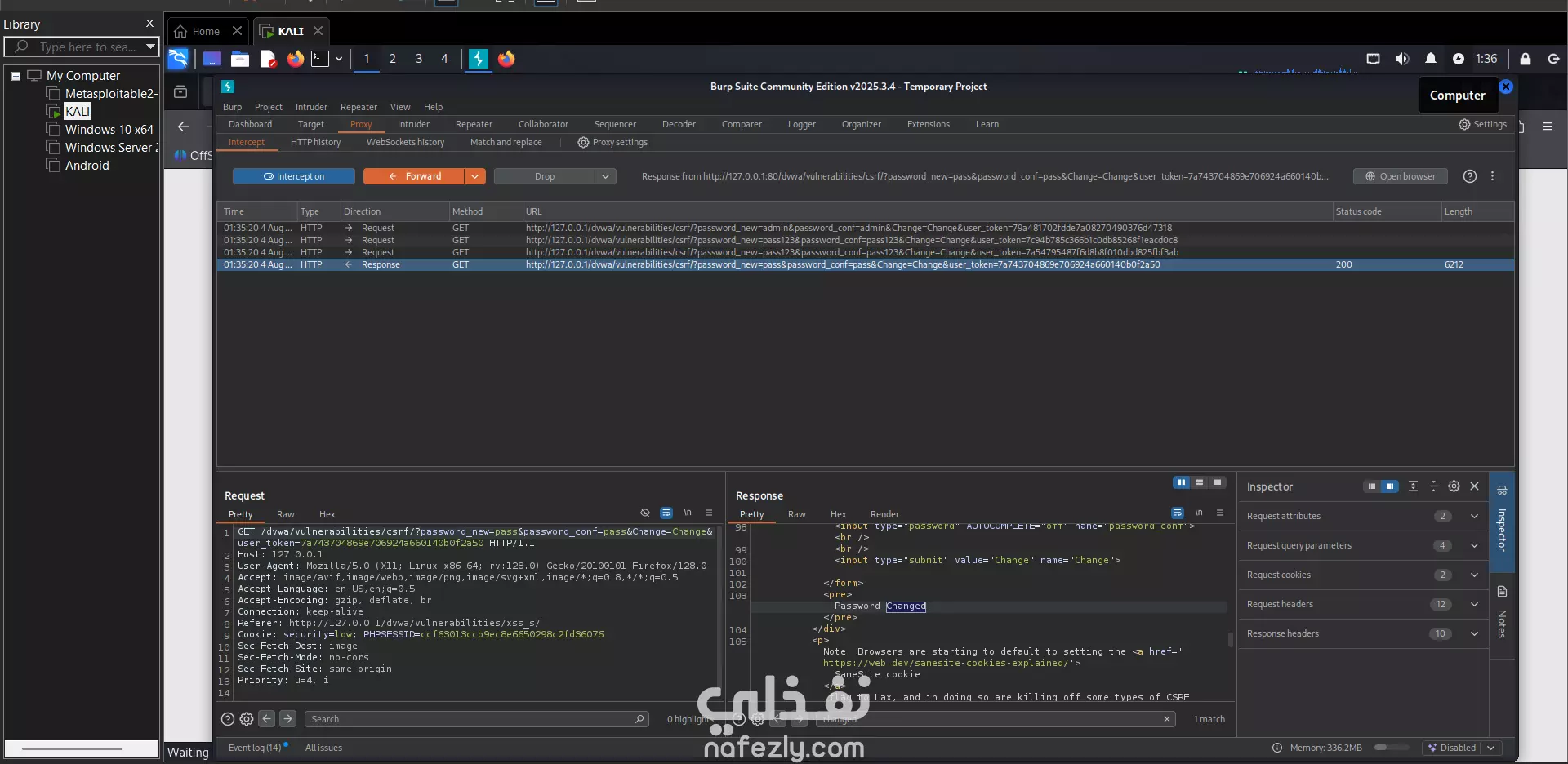Open the Repeater menu in menu bar
The image size is (1568, 764).
(359, 107)
